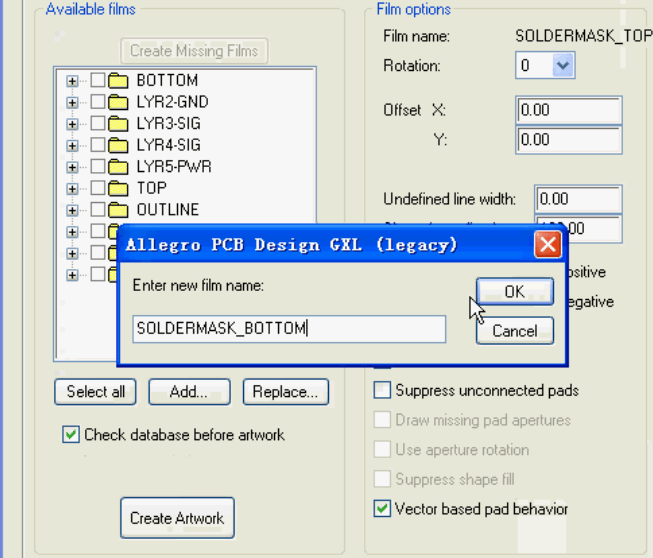Expand the BOTTOM film tree node
This screenshot has width=653, height=558.
(72, 81)
